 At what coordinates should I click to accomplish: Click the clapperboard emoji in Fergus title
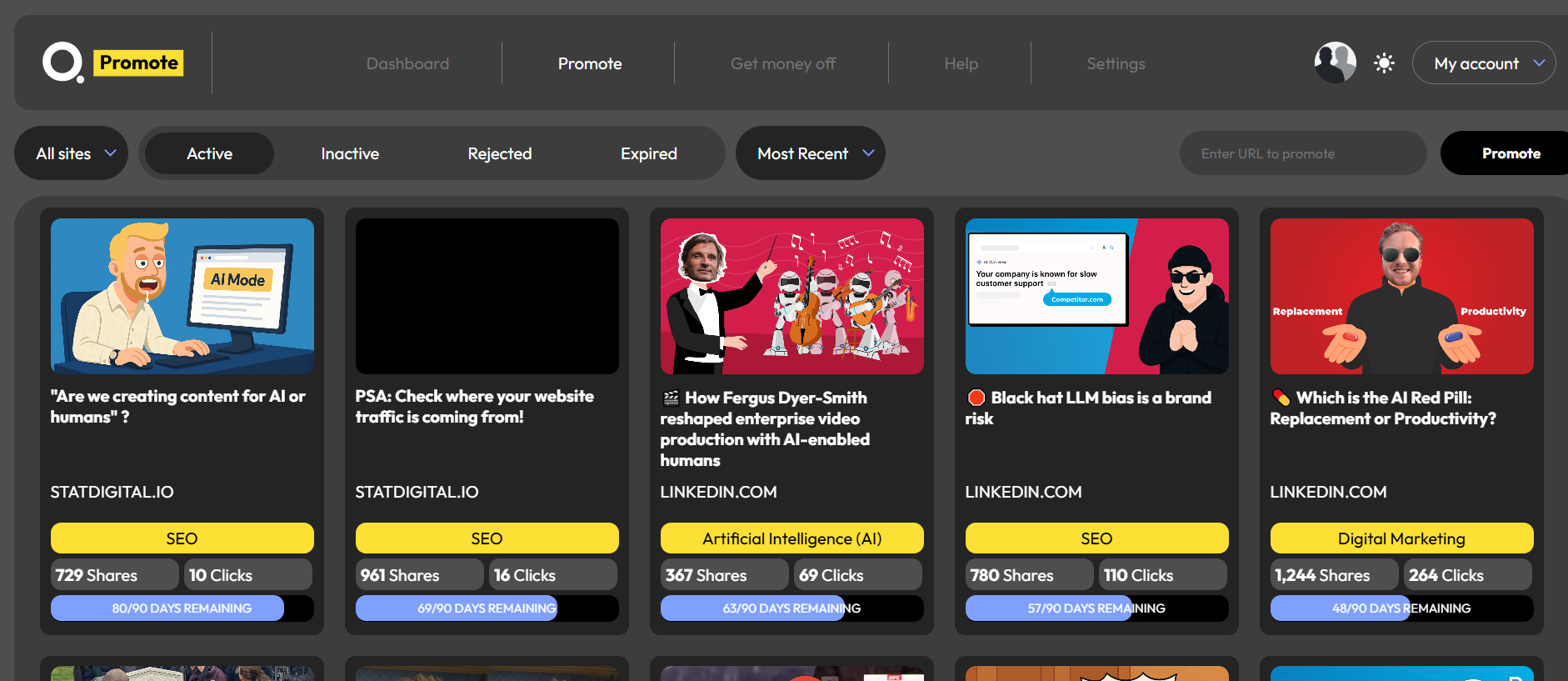671,398
